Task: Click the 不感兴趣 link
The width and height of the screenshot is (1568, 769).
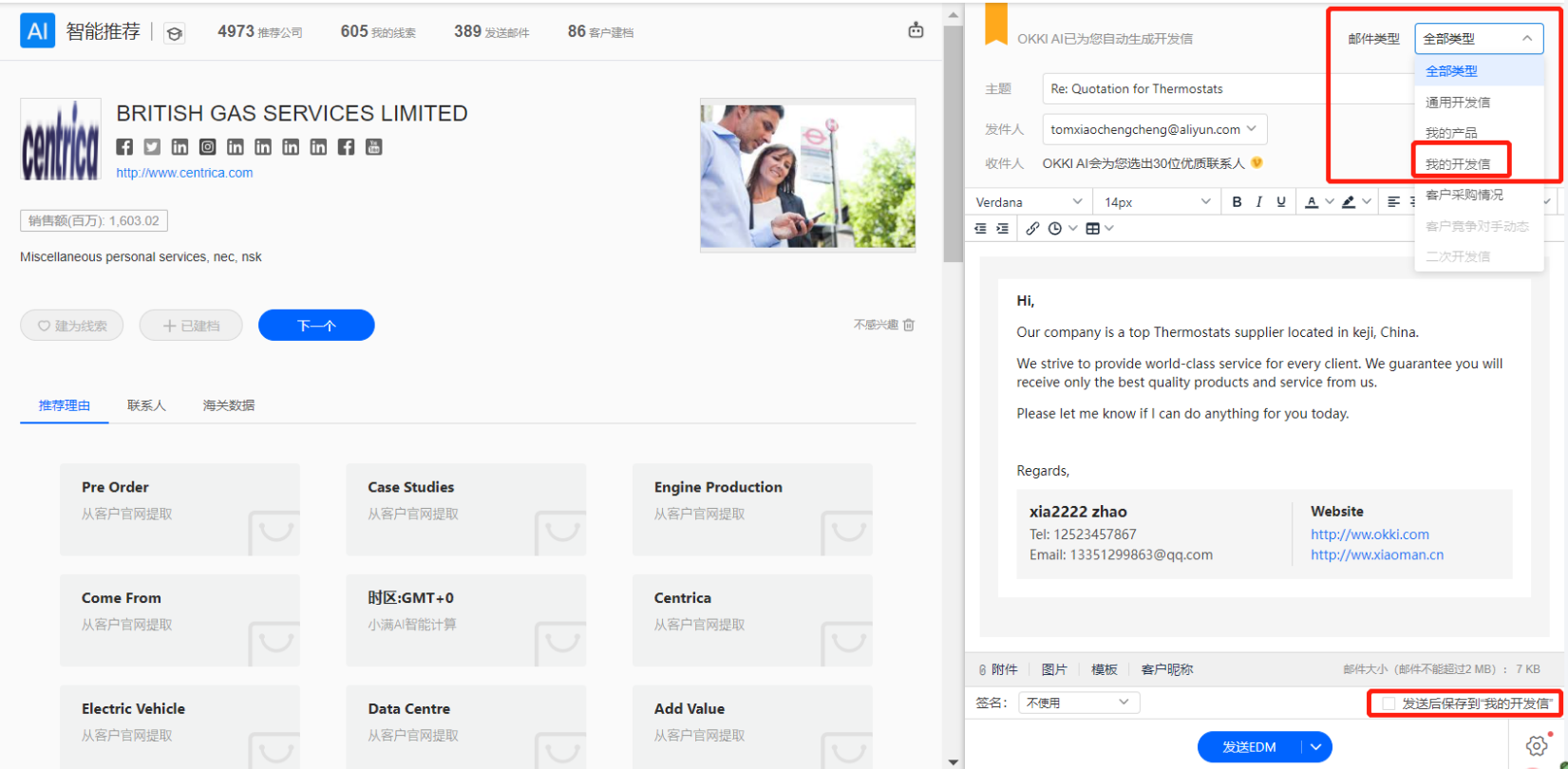Action: click(876, 325)
